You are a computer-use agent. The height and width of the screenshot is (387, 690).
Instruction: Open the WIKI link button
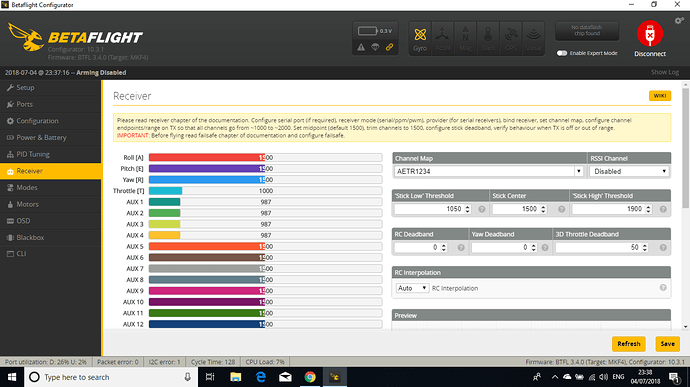click(660, 96)
